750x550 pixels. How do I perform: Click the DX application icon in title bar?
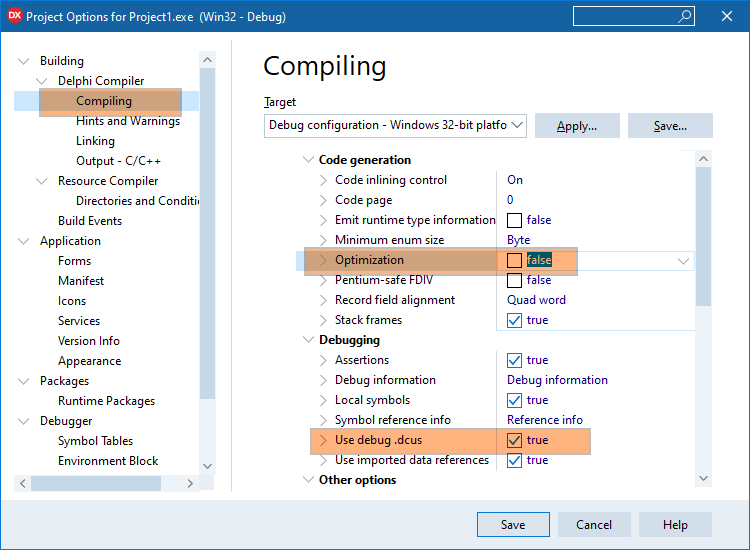point(14,16)
